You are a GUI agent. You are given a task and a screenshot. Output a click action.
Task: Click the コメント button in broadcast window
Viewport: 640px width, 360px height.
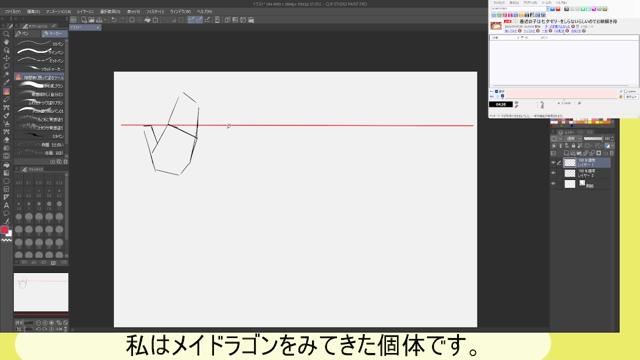tap(631, 97)
